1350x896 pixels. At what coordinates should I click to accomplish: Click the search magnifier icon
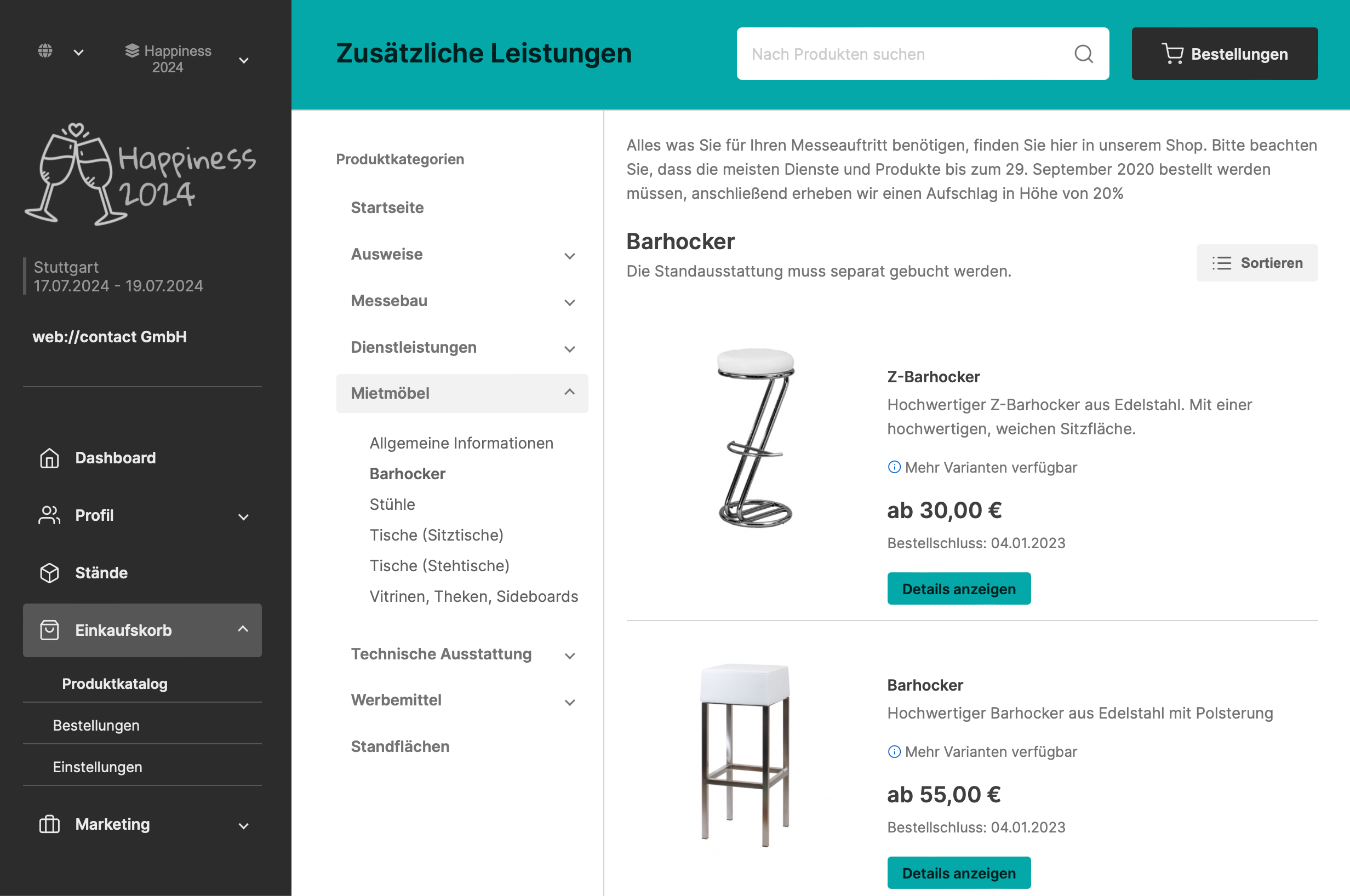[1083, 54]
